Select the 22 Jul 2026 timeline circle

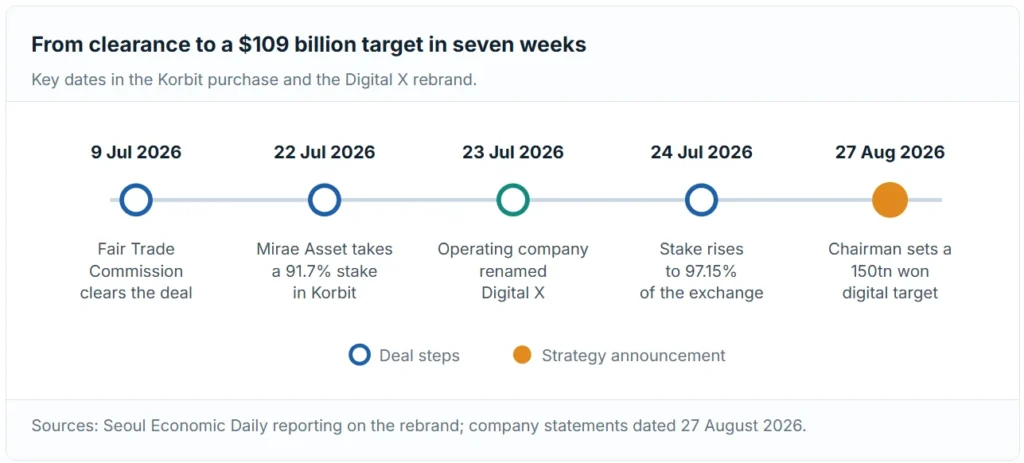[x=325, y=200]
